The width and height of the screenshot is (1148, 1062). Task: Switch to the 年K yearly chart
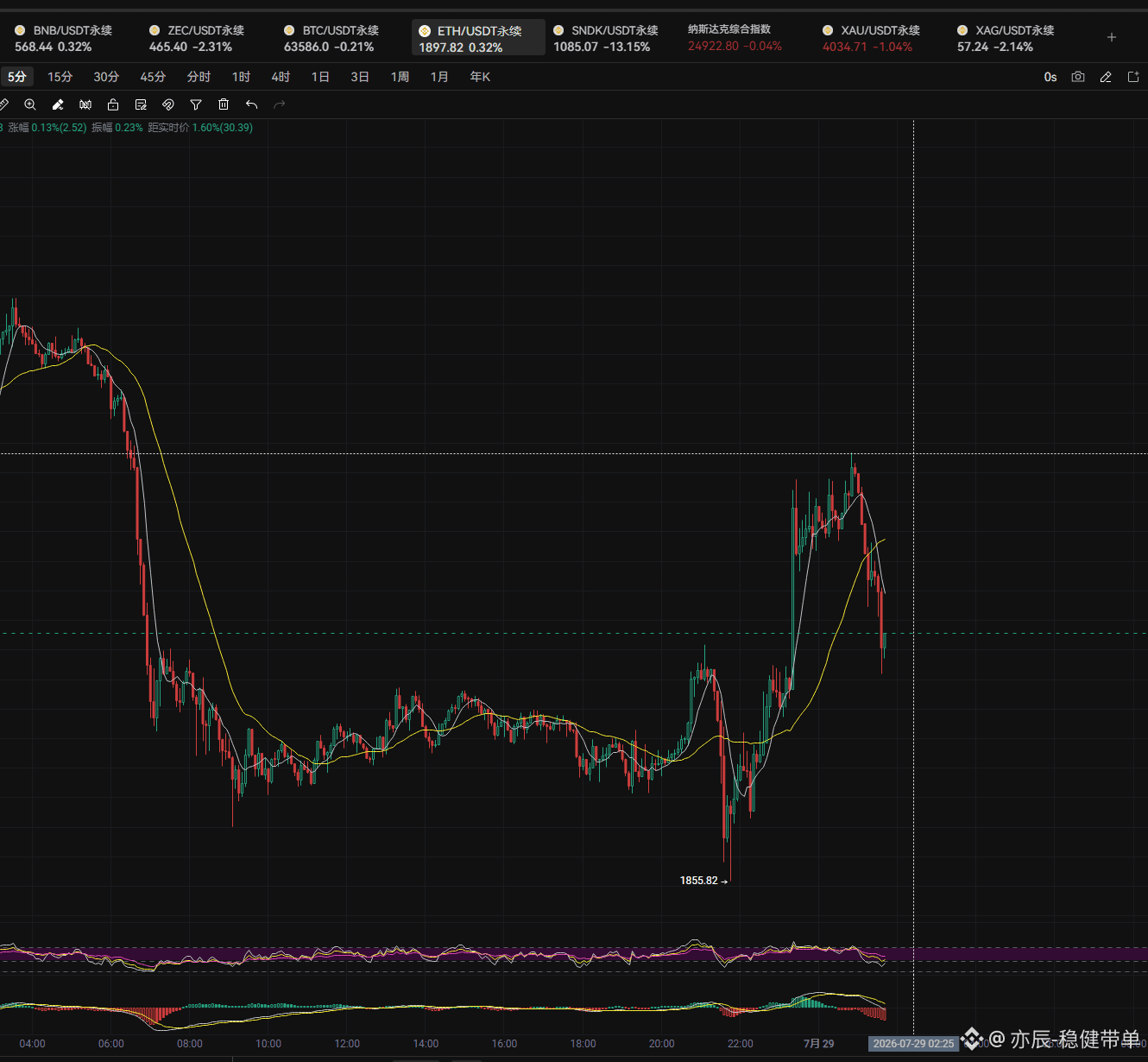tap(480, 77)
